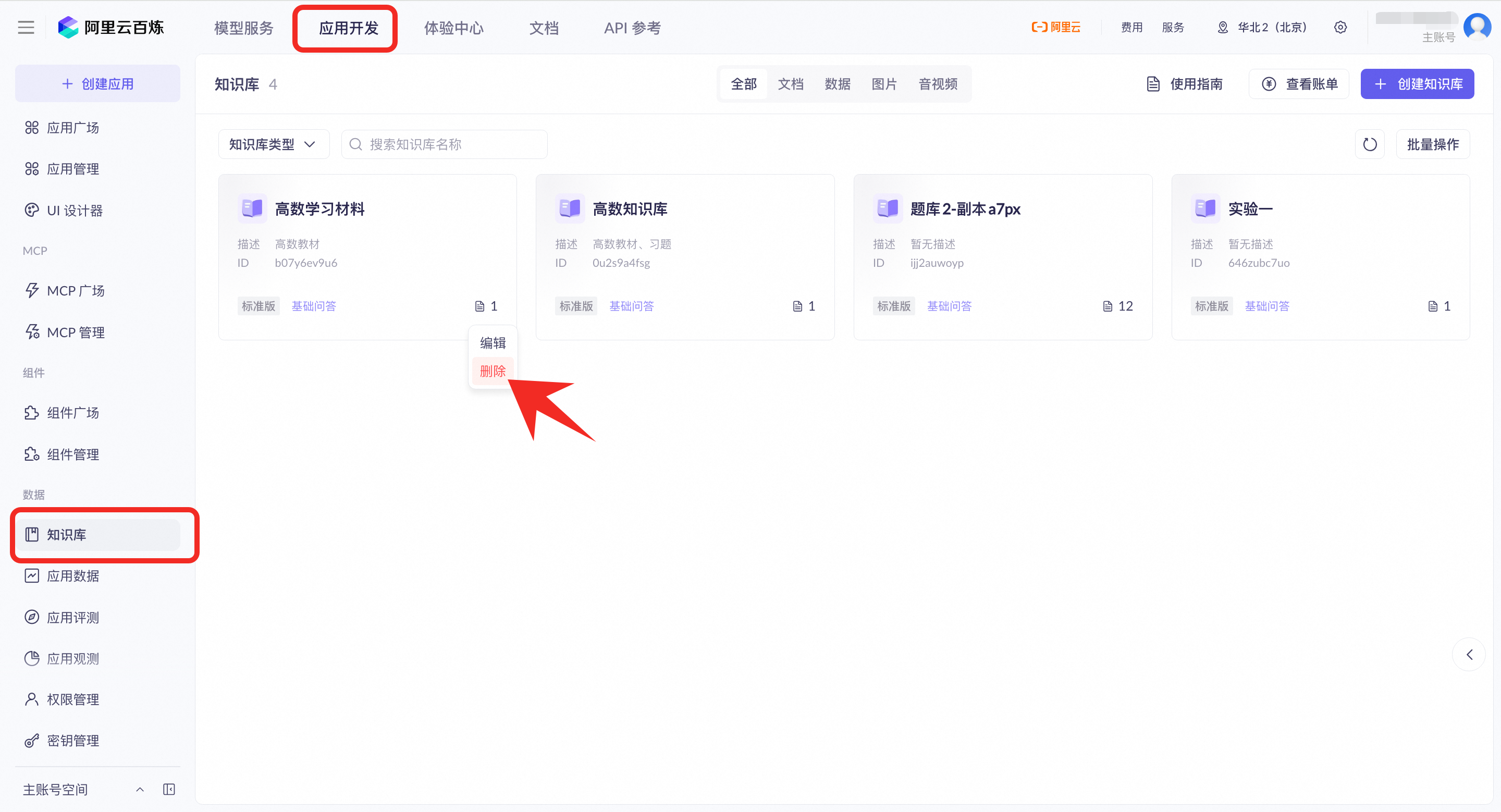The image size is (1501, 812).
Task: Open the 知识库类型 dropdown
Action: pos(273,144)
